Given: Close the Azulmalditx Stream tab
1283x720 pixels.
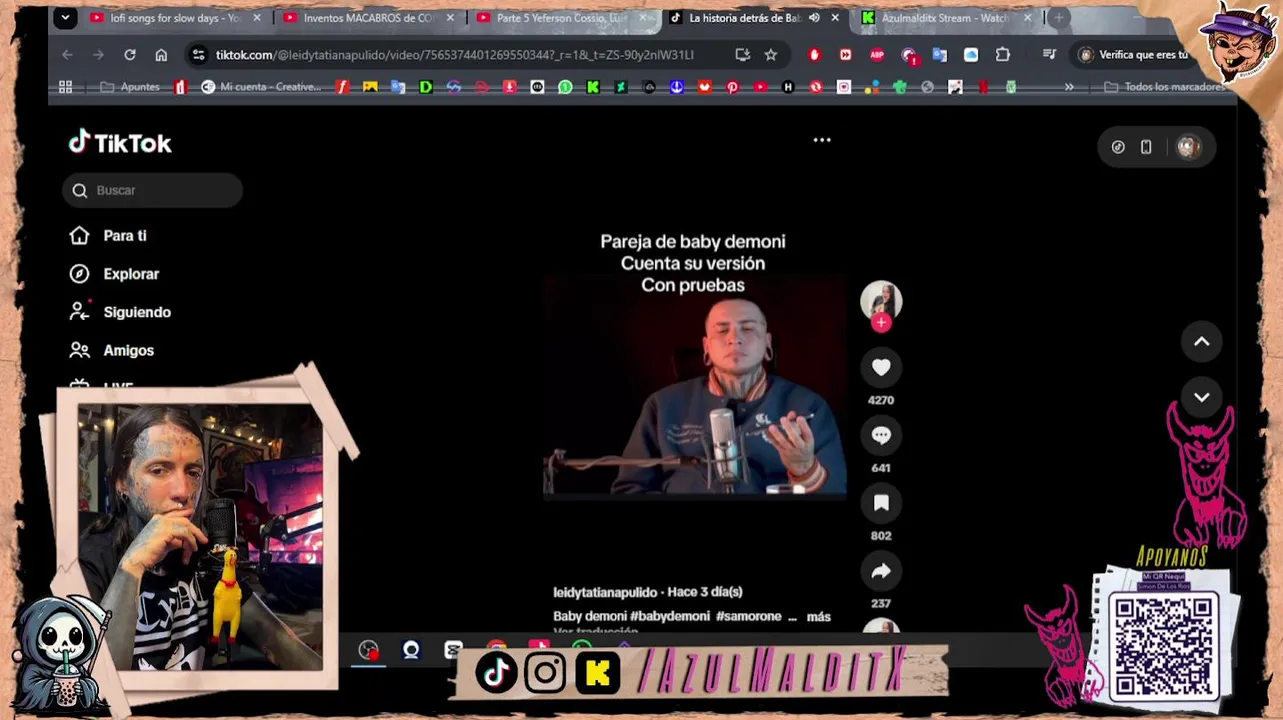Looking at the screenshot, I should tap(1027, 18).
